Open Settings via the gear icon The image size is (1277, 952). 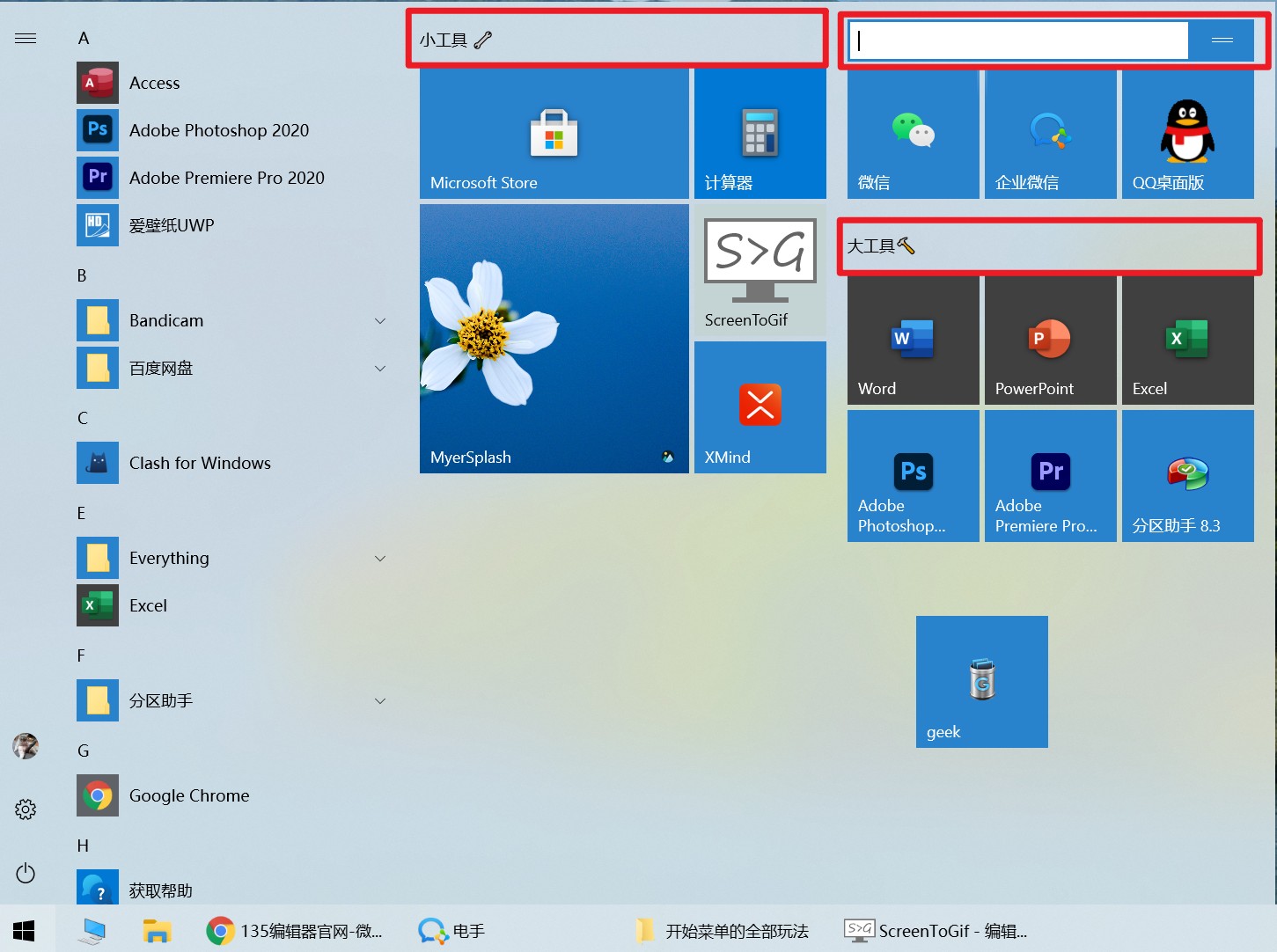(x=26, y=809)
